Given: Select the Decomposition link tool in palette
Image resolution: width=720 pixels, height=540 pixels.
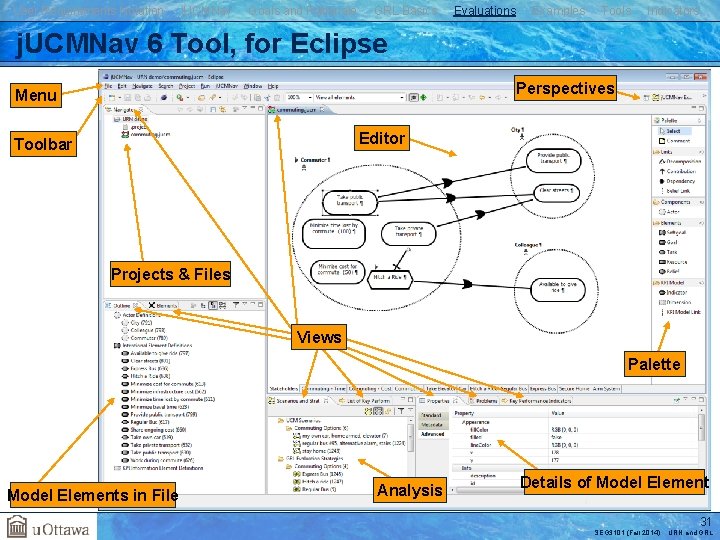Looking at the screenshot, I should tap(680, 161).
